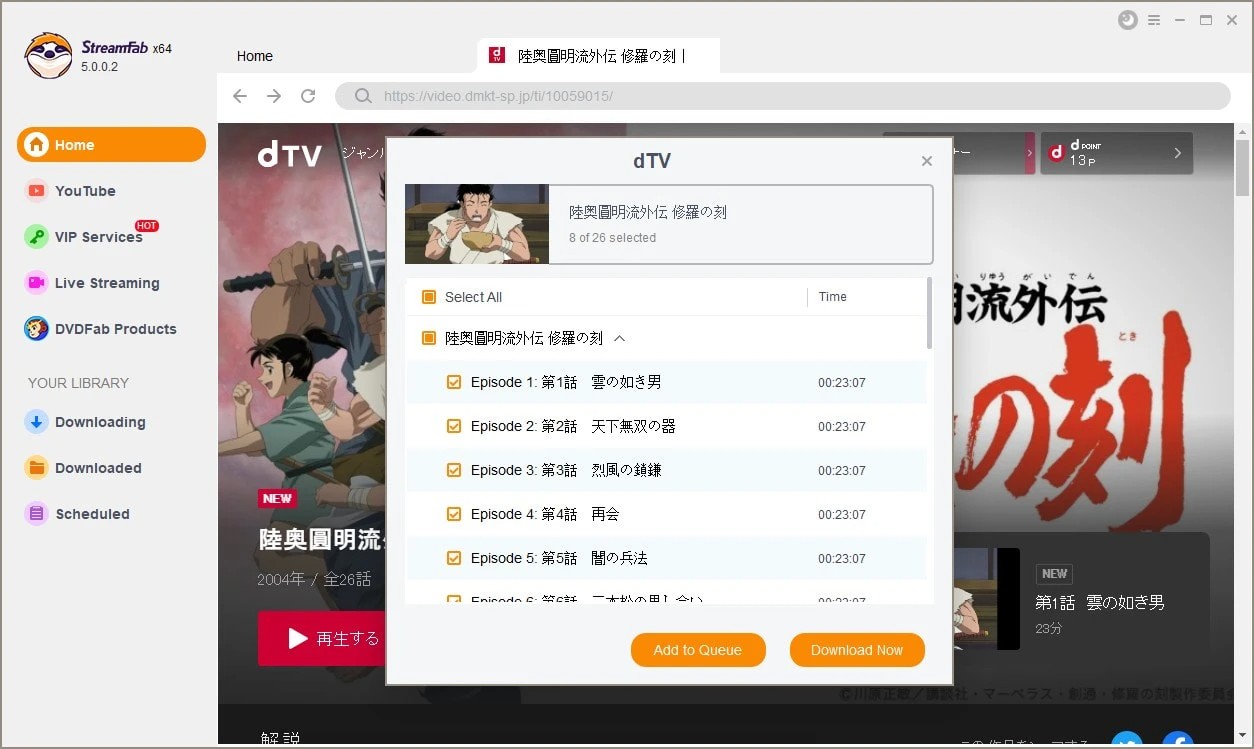
Task: Click the YouTube play icon
Action: coord(36,191)
